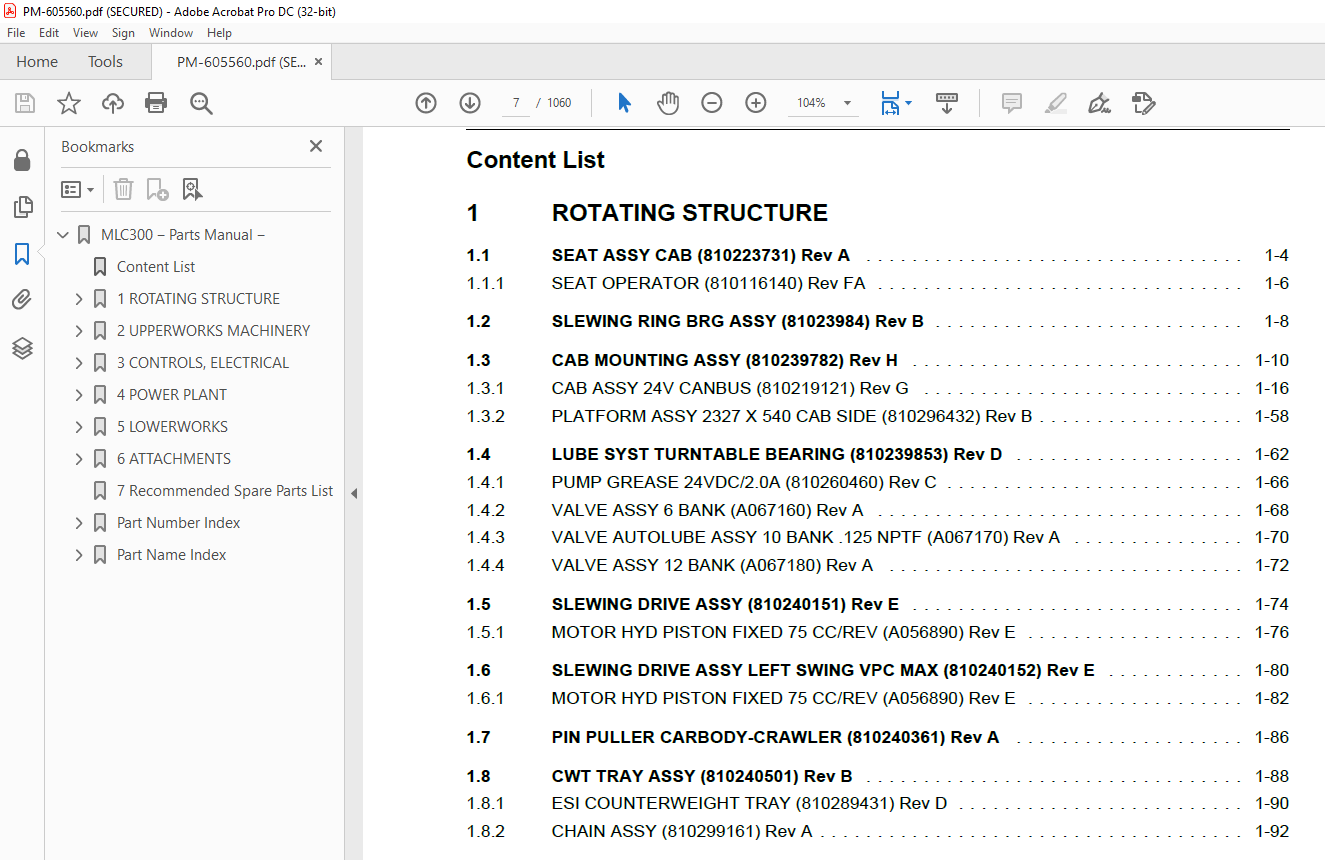Viewport: 1325px width, 860px height.
Task: Collapse the MLC300 – Parts Manual bookmark
Action: point(63,235)
